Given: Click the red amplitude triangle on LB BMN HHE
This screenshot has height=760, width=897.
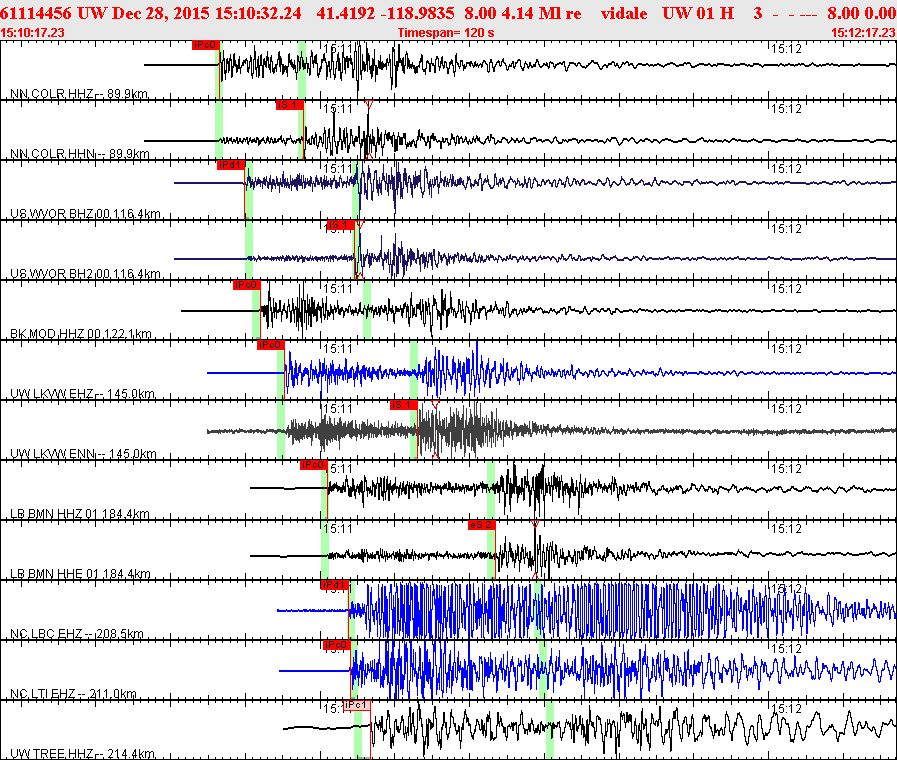Looking at the screenshot, I should pos(535,524).
